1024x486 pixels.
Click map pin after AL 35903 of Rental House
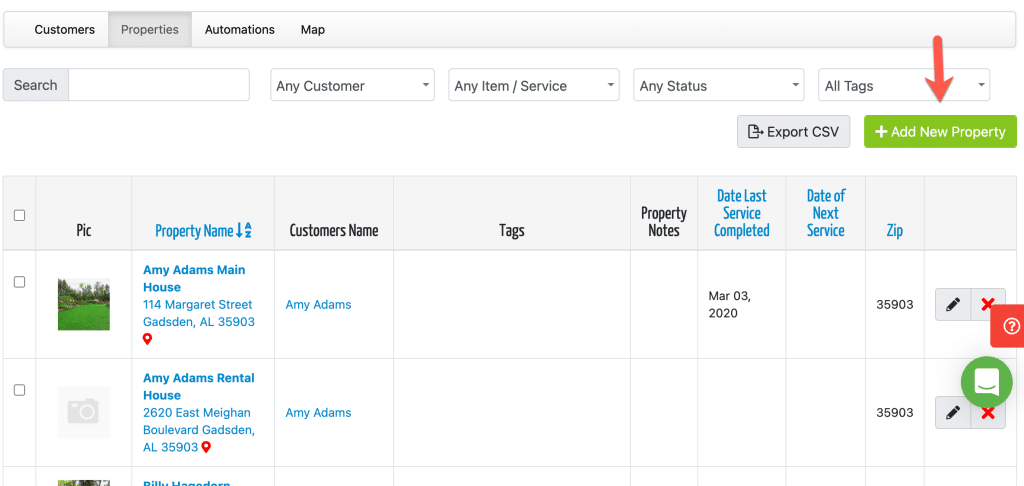coord(206,447)
